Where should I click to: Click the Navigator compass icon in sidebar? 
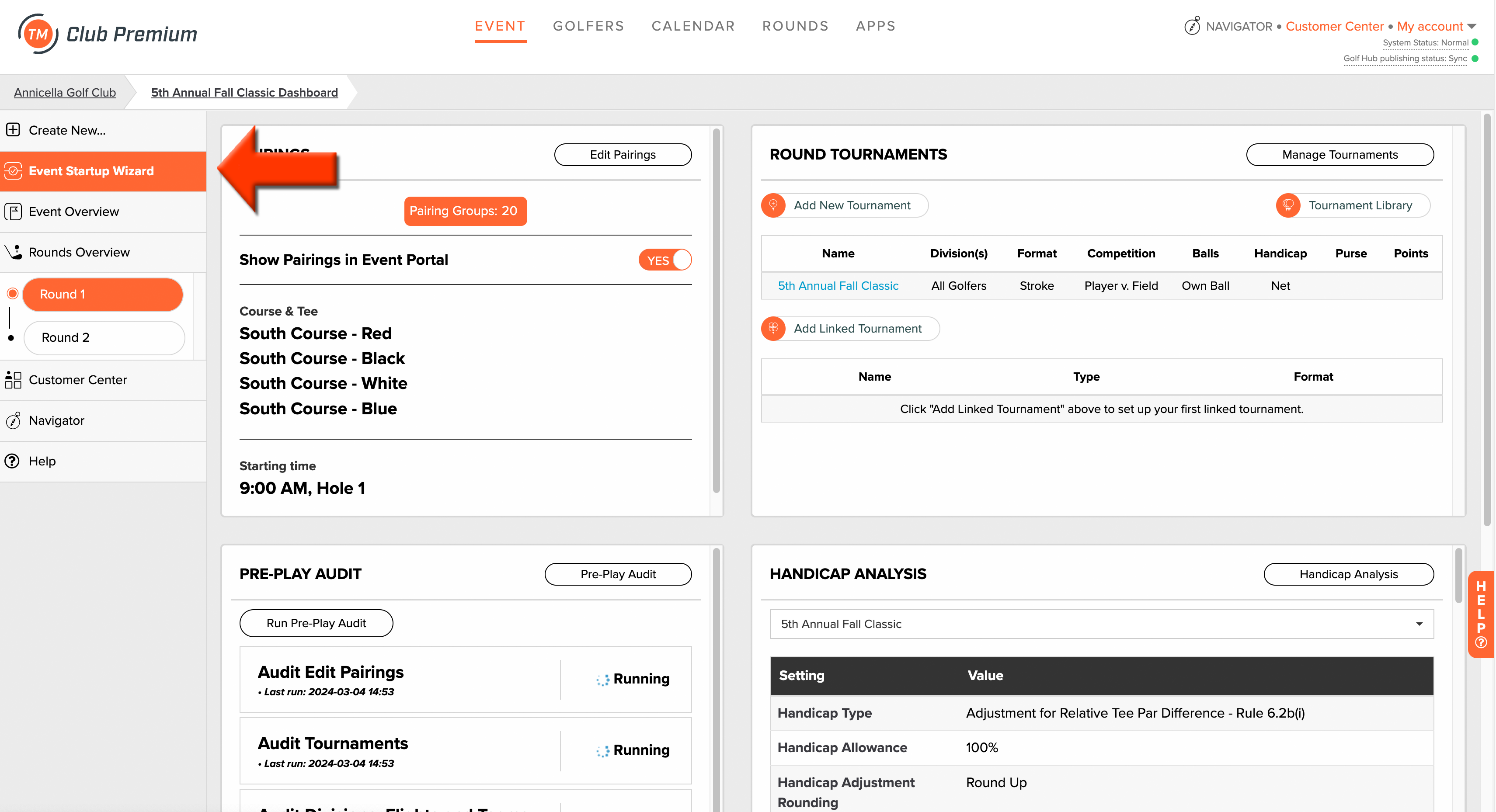[x=13, y=420]
